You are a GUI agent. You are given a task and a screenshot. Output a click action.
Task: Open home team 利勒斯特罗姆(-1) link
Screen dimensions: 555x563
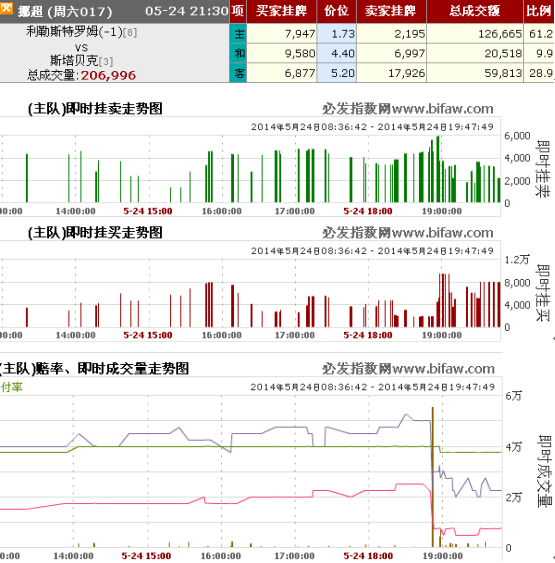coord(74,32)
